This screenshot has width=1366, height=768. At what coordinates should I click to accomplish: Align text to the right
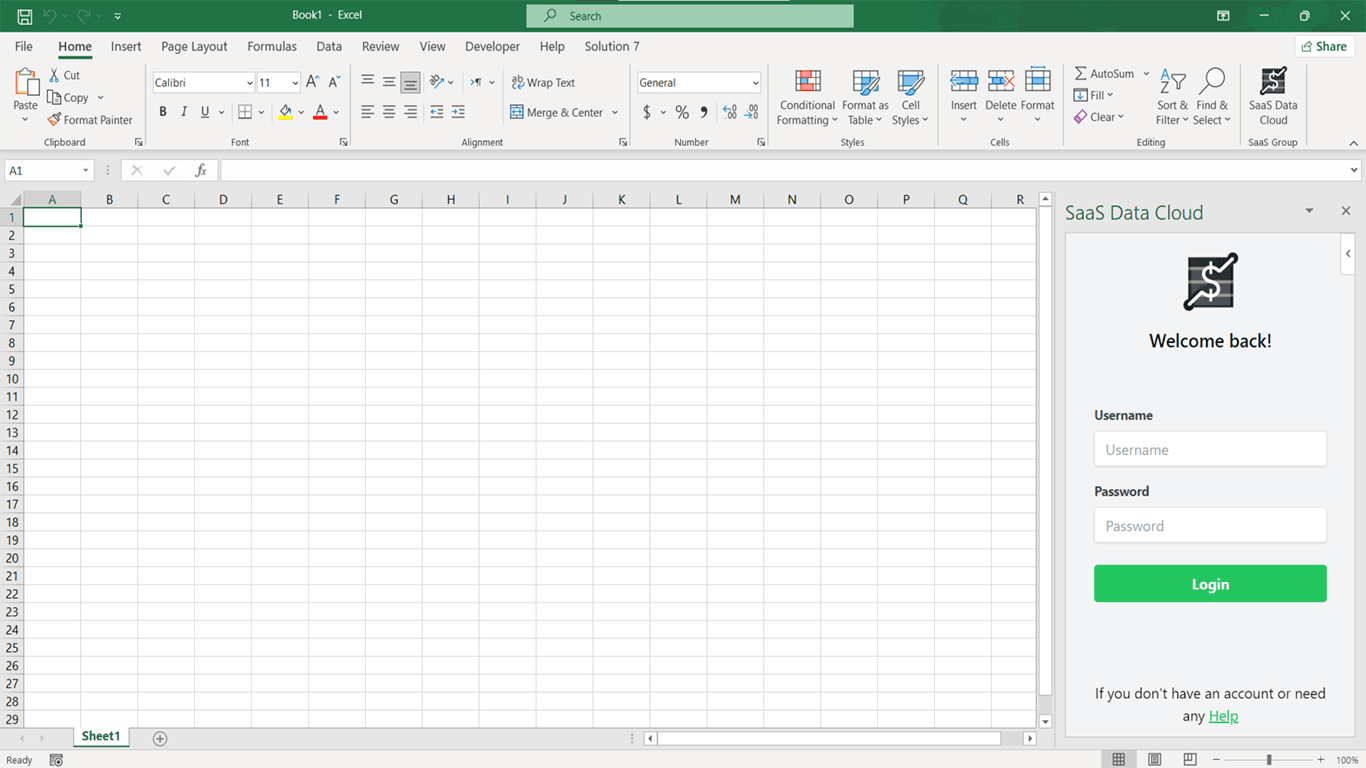[410, 112]
